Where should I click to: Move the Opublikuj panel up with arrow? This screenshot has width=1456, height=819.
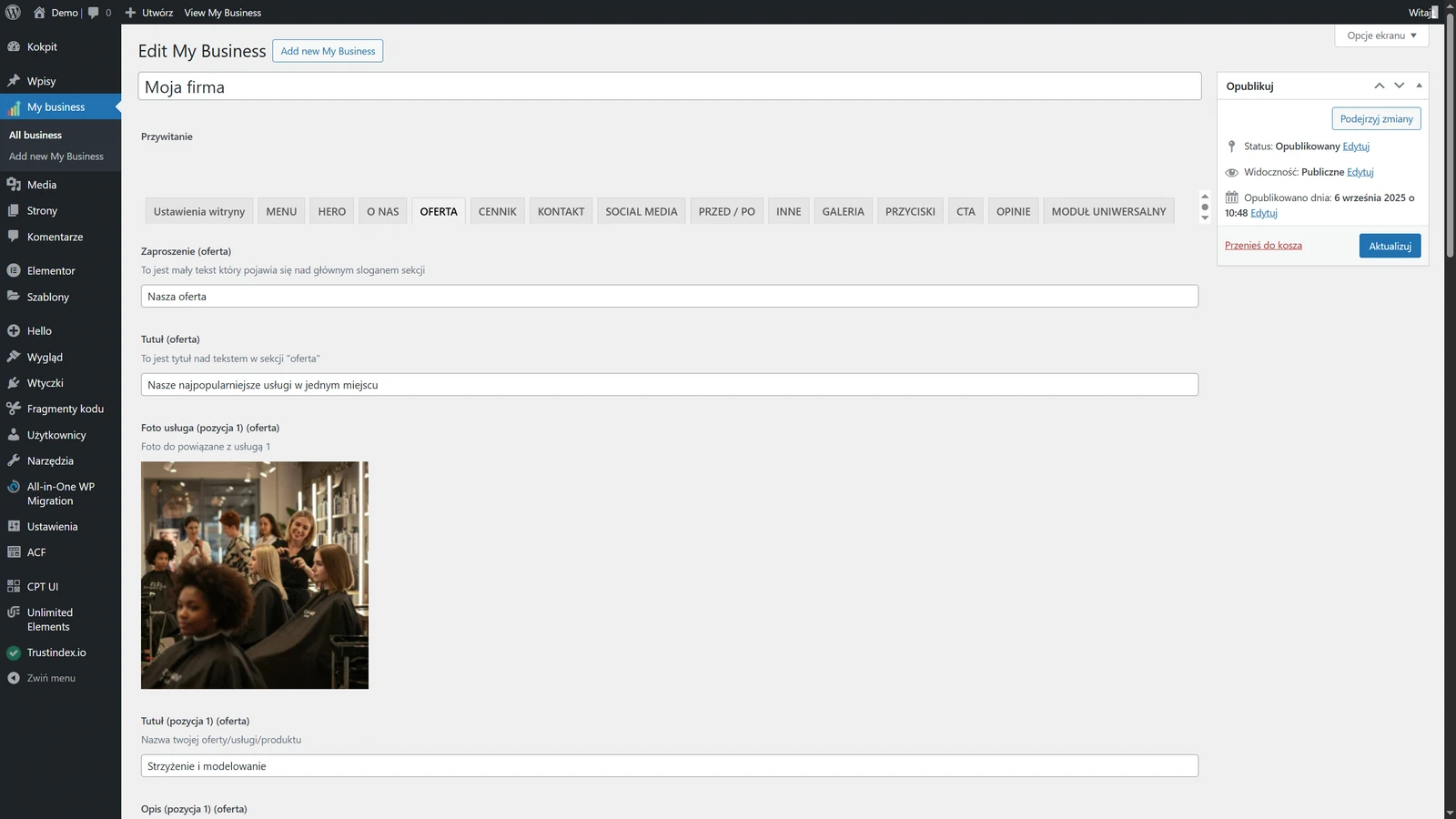pyautogui.click(x=1380, y=86)
